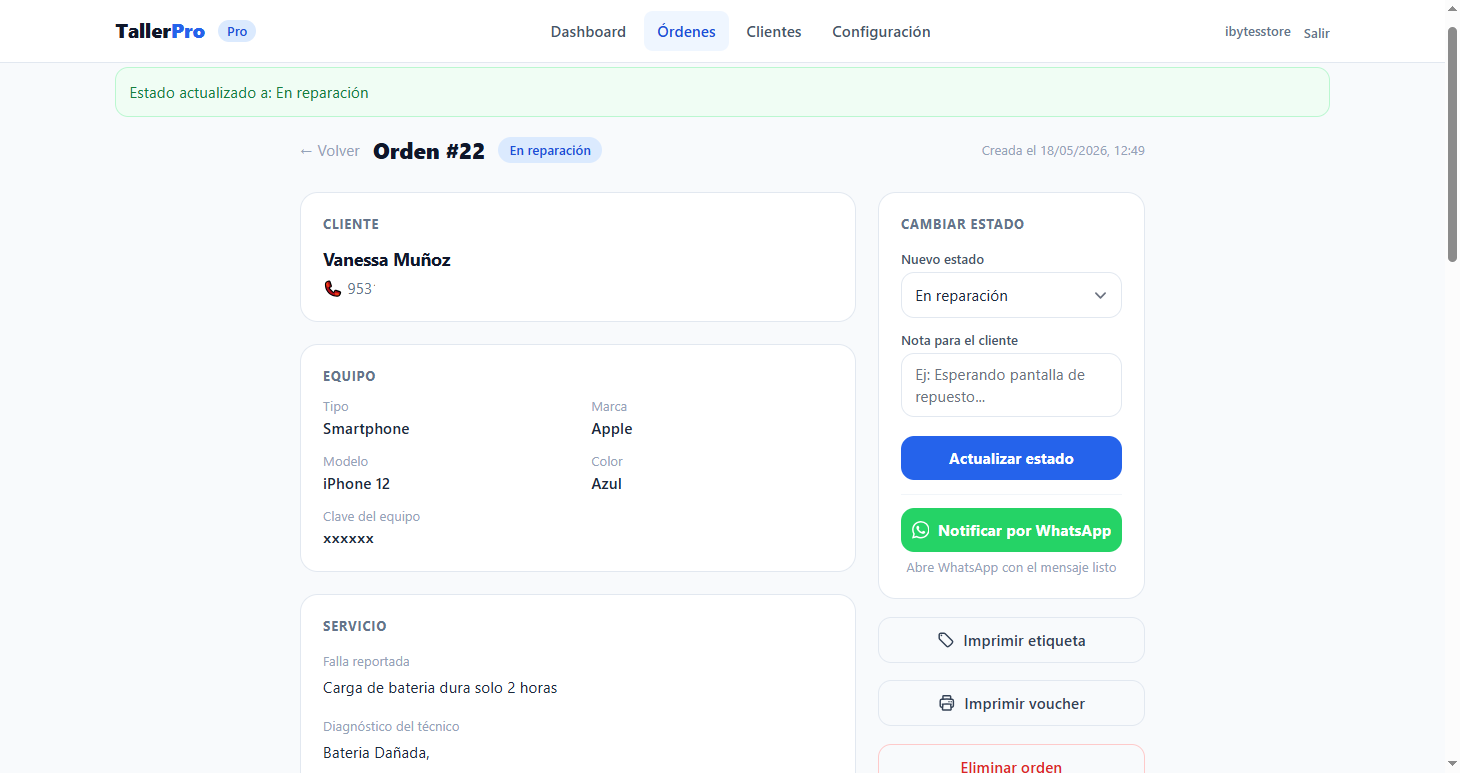Click the WhatsApp logo icon
The image size is (1460, 773).
coord(920,530)
